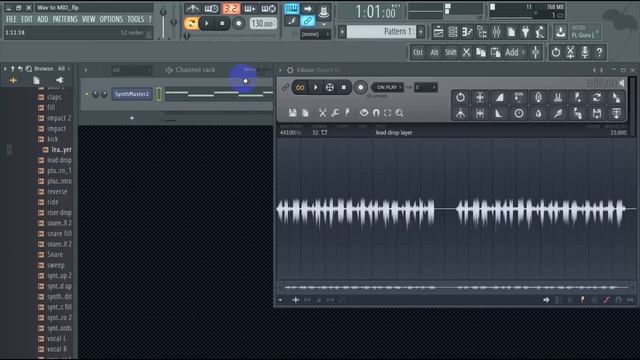
Task: Toggle typing keyboard to piano button
Action: pos(291,9)
